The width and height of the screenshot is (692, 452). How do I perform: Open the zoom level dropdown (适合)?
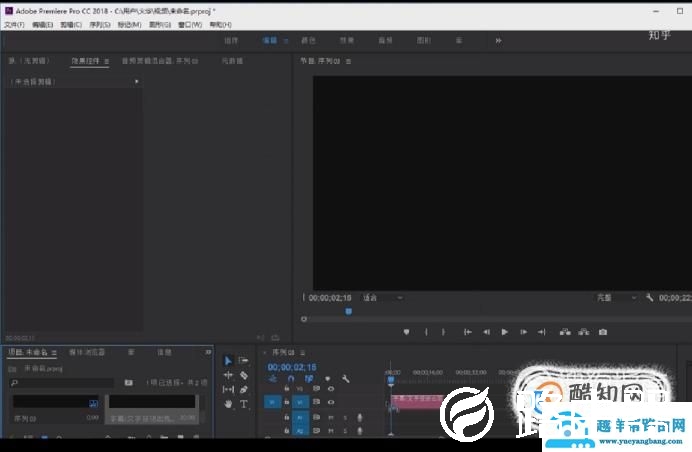(x=383, y=297)
